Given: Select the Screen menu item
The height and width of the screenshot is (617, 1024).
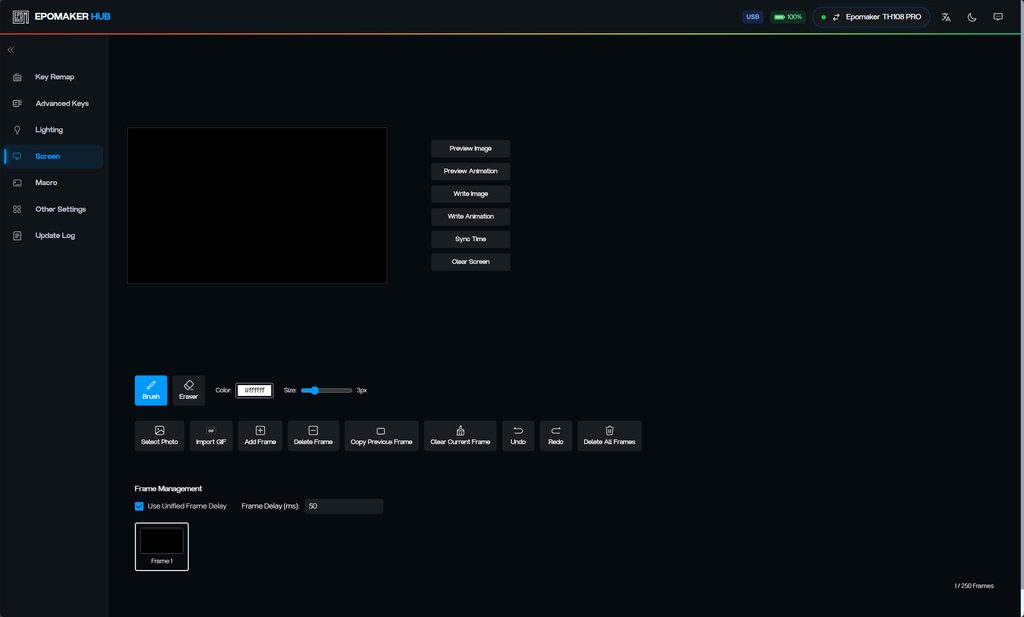Looking at the screenshot, I should (x=54, y=157).
